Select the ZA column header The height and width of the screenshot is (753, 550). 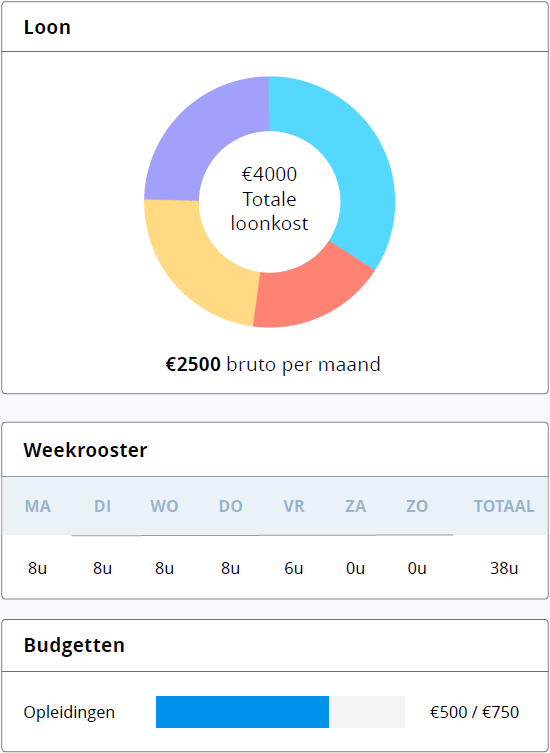[355, 506]
